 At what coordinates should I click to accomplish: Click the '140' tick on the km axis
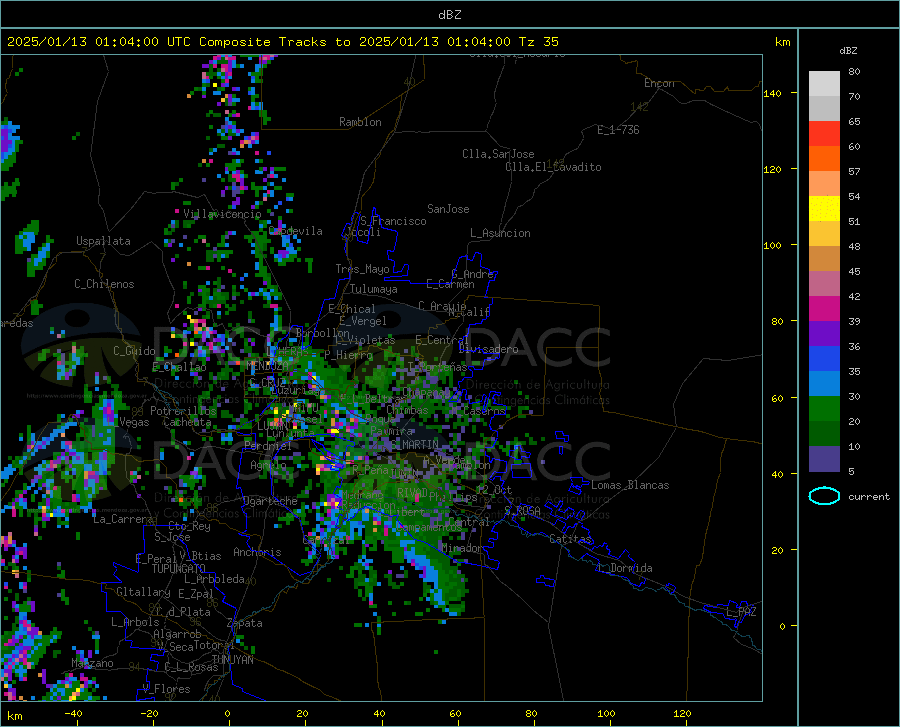pos(772,93)
